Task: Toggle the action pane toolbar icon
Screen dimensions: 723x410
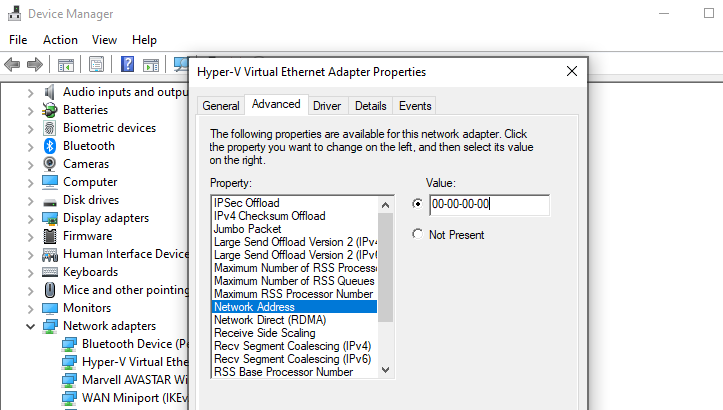Action: coord(151,65)
